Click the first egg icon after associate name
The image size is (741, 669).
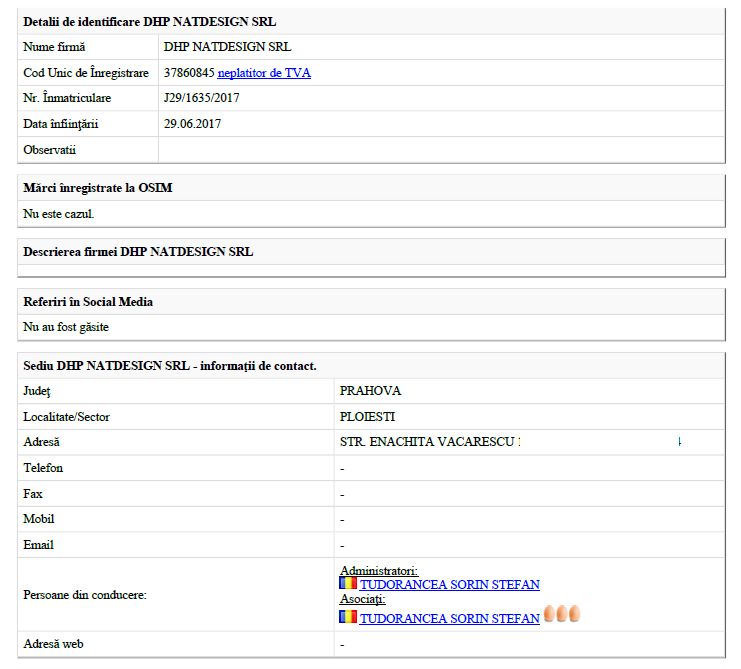point(549,614)
